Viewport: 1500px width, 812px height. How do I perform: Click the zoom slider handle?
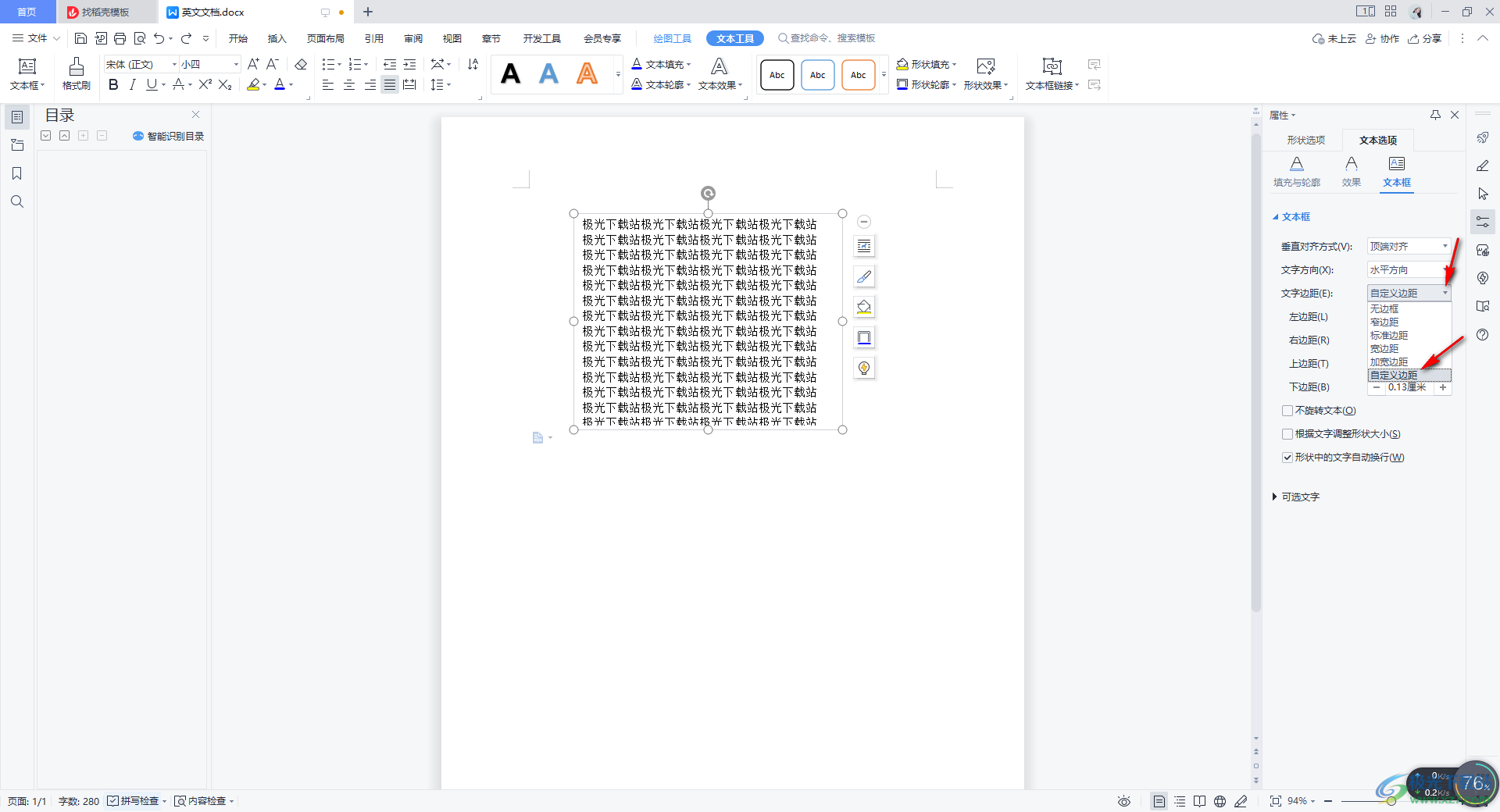point(1391,801)
